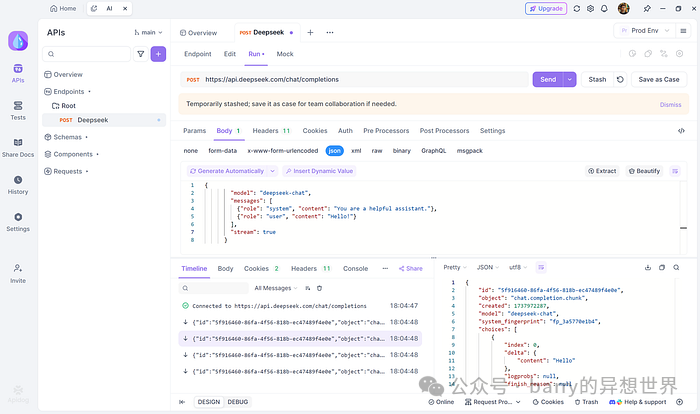Select the msgpack body type

[470, 151]
